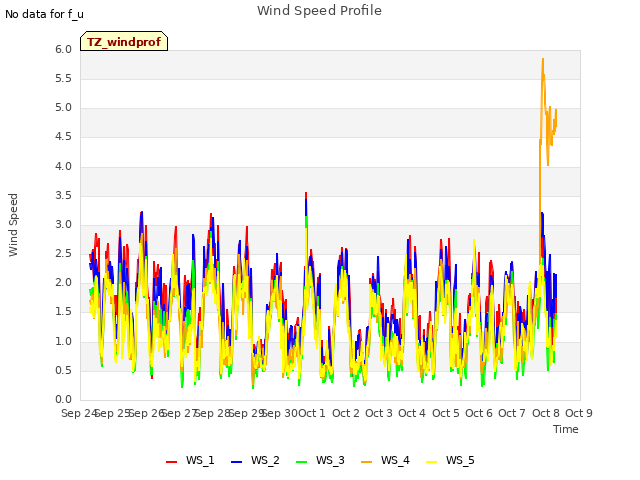Click the 3.0 y-axis tick label

(63, 225)
